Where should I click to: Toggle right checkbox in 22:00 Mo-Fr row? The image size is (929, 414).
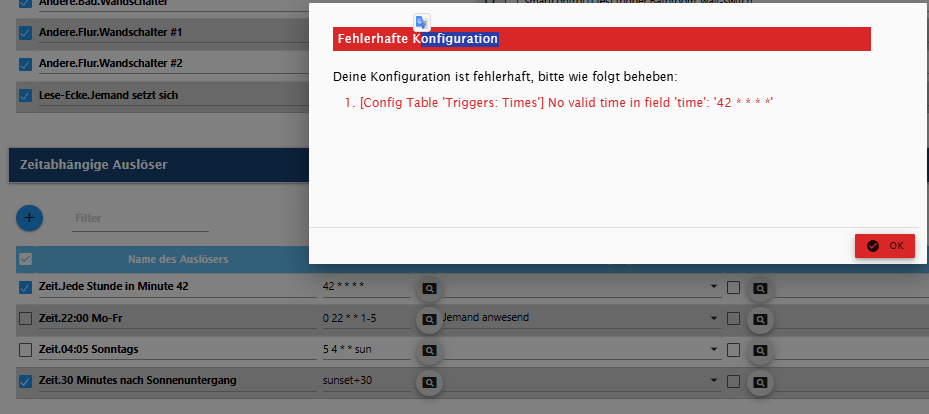coord(733,319)
